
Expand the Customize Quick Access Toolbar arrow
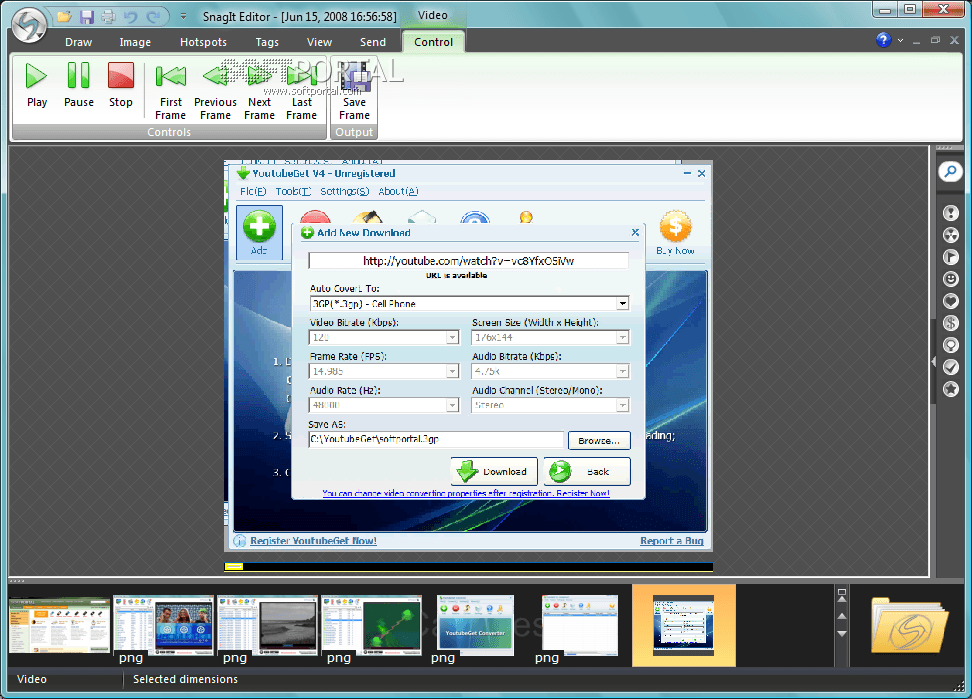tap(183, 17)
